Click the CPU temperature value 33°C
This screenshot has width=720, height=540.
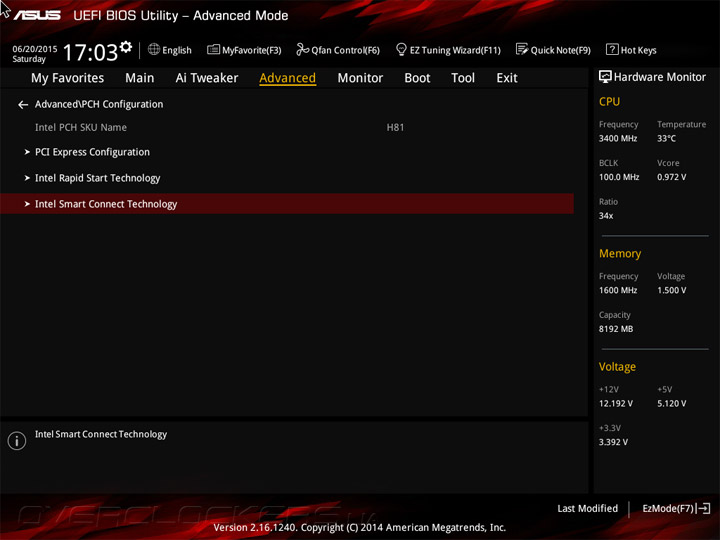(666, 138)
